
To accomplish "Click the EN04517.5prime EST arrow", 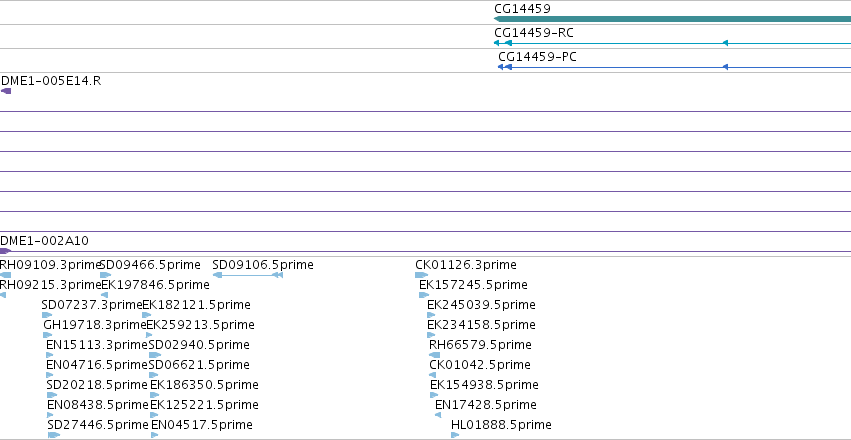I will coord(155,435).
